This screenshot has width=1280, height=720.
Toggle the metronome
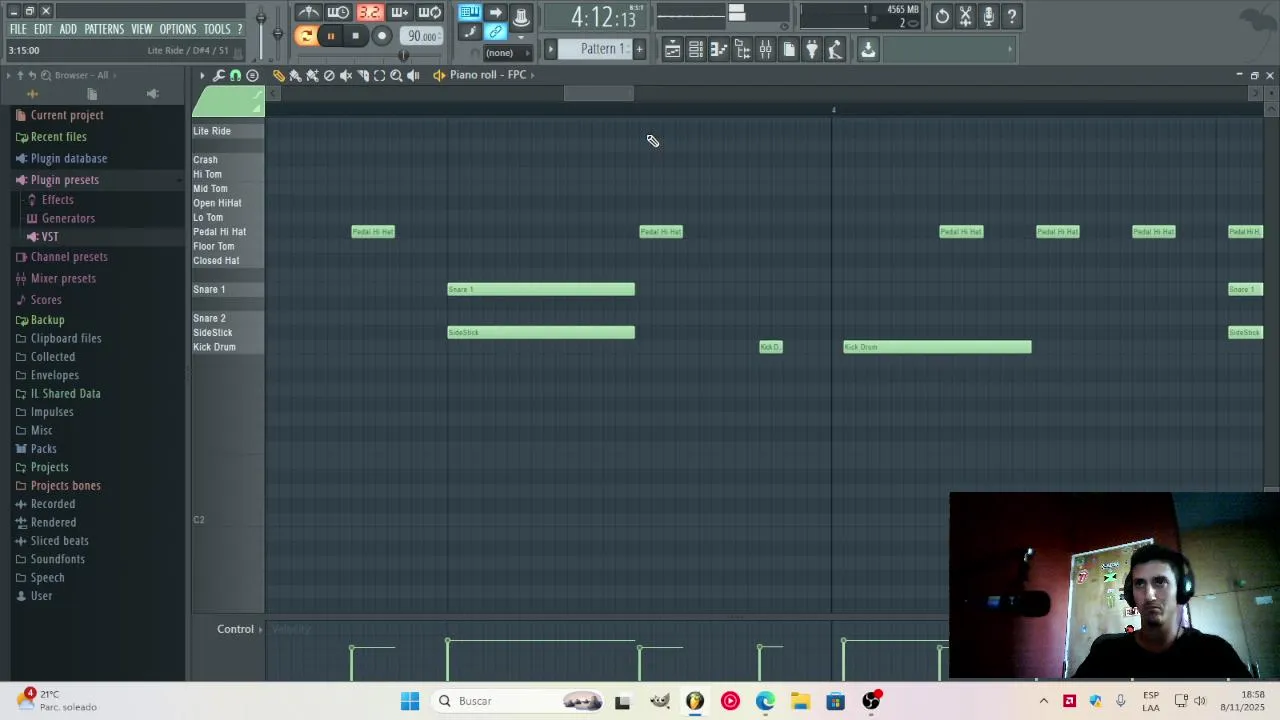(309, 13)
